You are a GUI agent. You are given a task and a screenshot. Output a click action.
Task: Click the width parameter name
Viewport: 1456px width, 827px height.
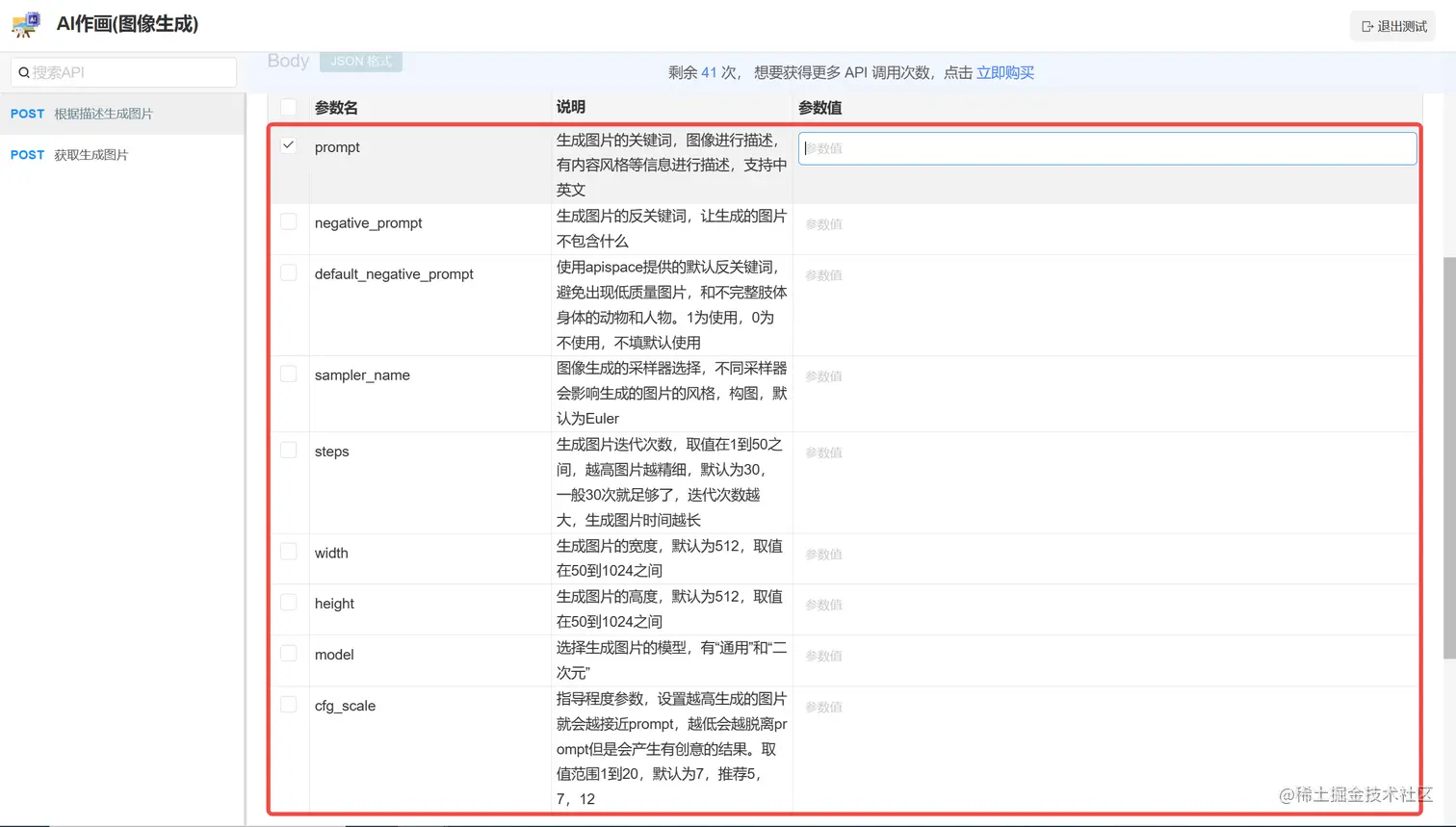(331, 554)
